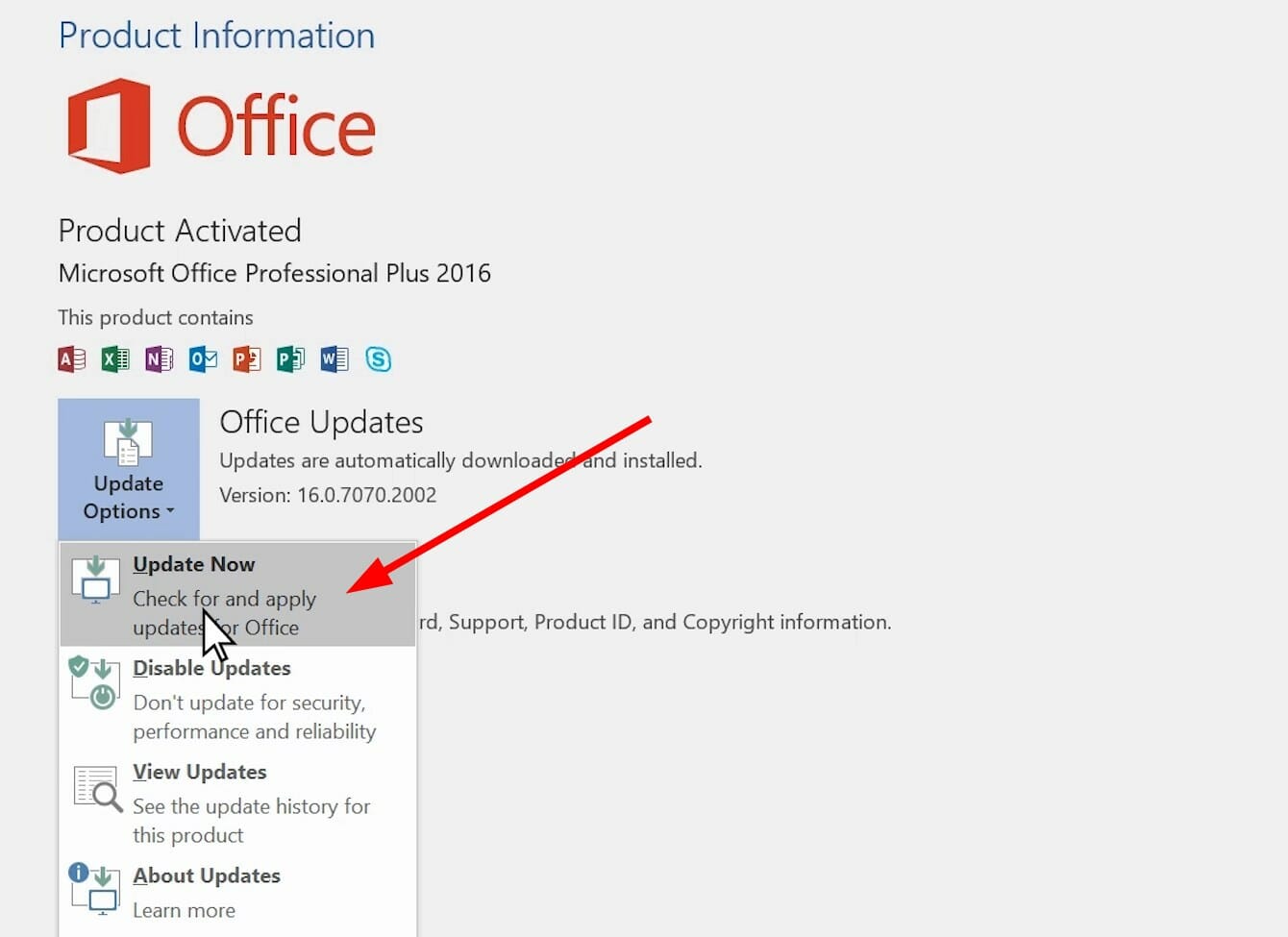The image size is (1288, 937).
Task: Click the Word app icon
Action: [334, 359]
